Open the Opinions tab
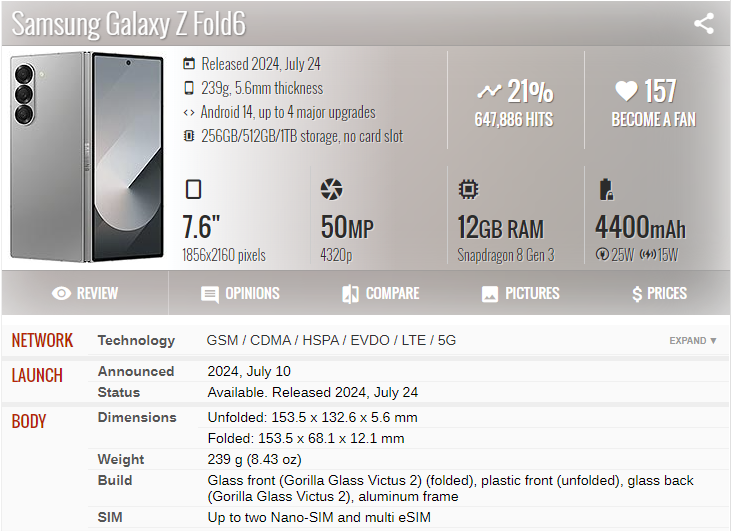Viewport: 731px width, 531px height. pos(240,293)
